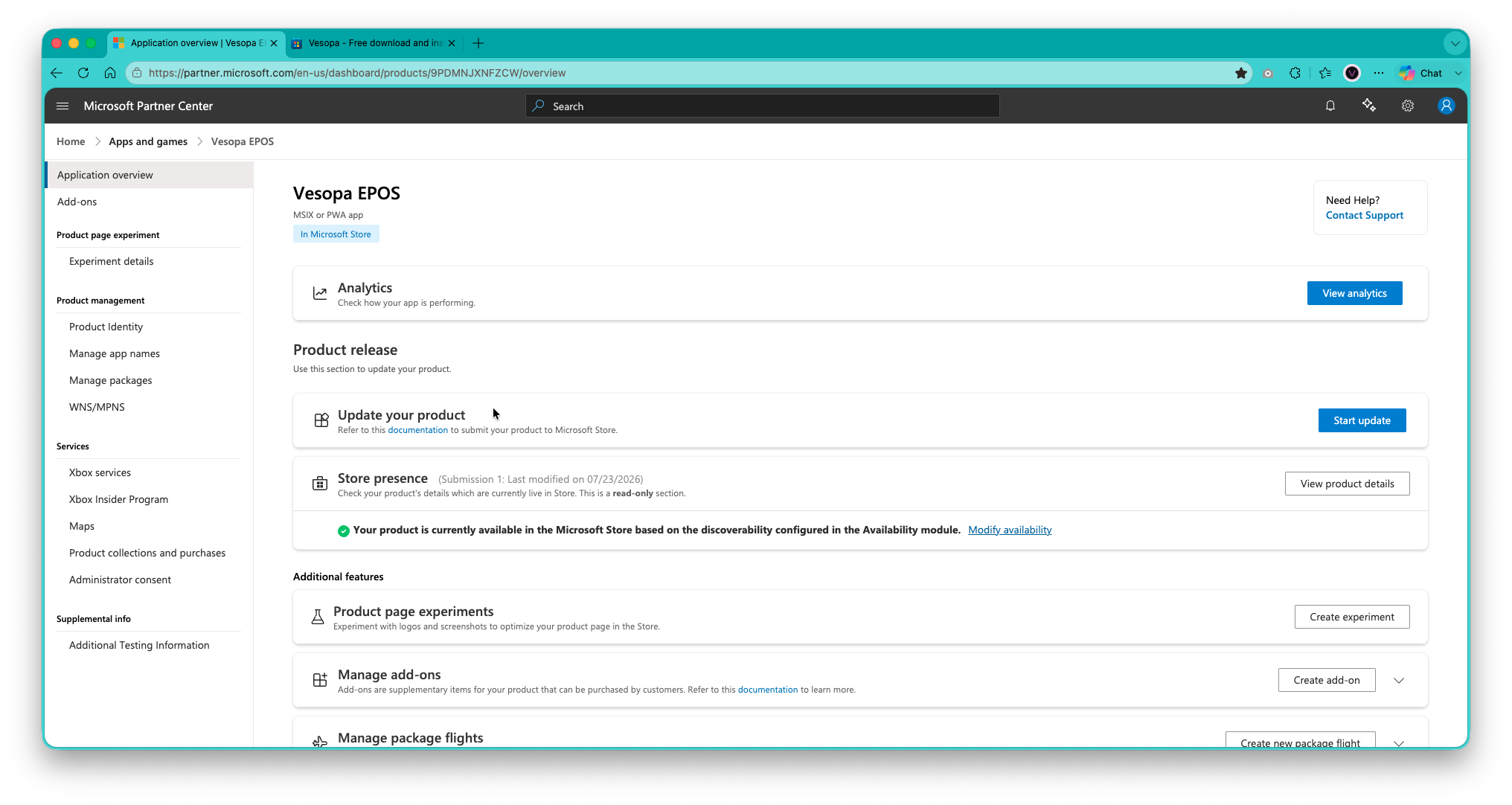
Task: Close the Application overview tab
Action: tap(274, 43)
